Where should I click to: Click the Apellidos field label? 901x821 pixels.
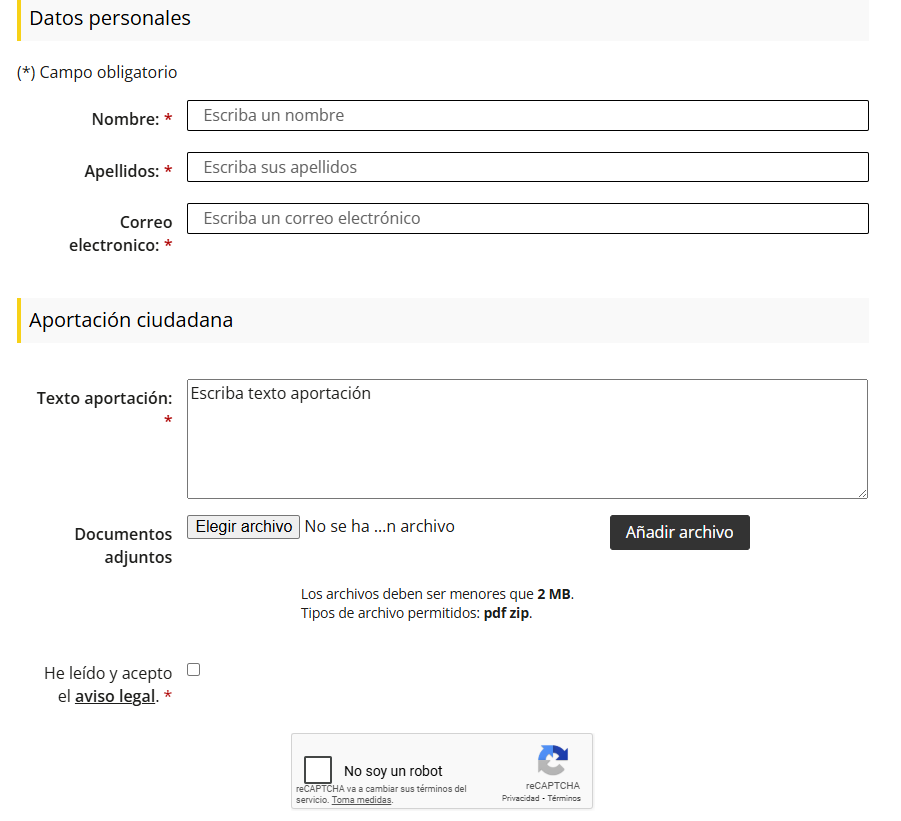click(x=121, y=171)
